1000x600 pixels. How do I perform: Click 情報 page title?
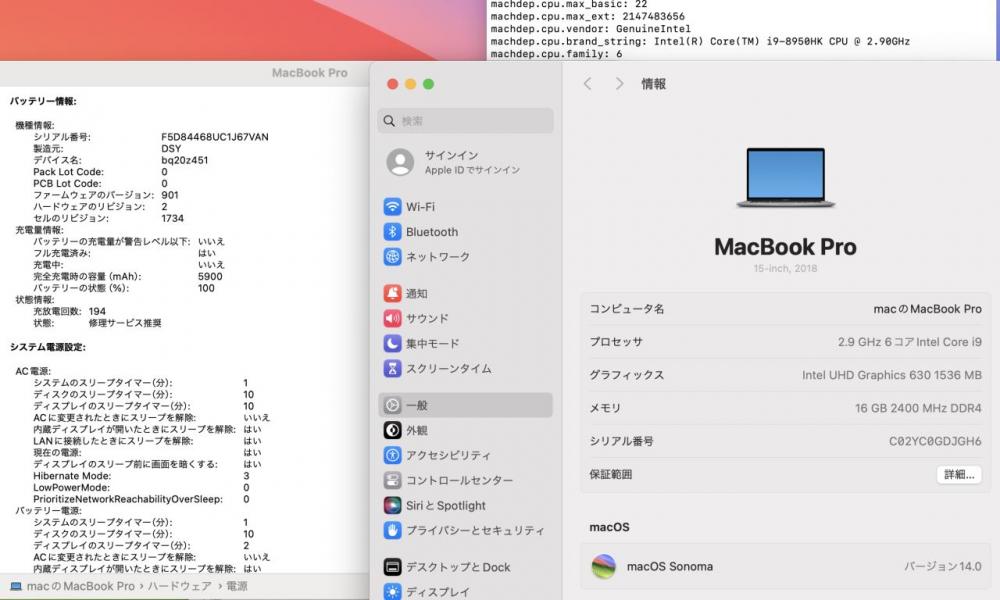(653, 84)
